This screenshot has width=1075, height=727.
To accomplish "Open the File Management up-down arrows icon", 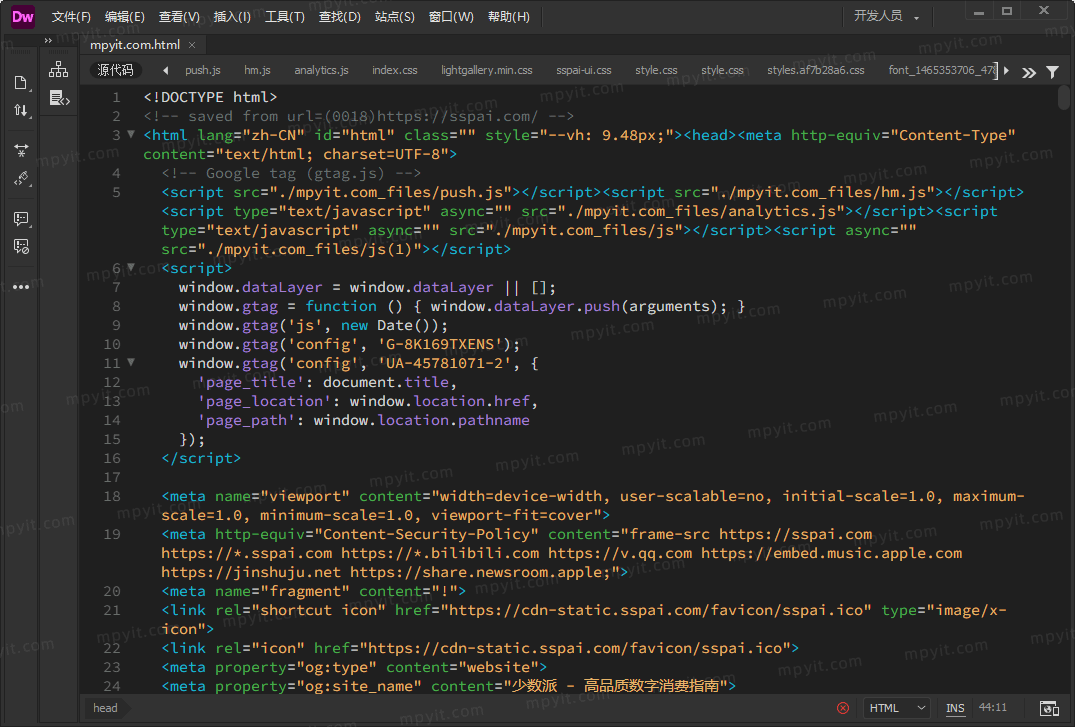I will click(21, 110).
